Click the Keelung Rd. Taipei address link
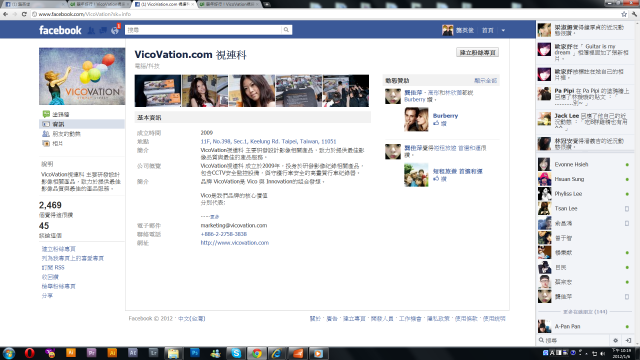 click(x=268, y=142)
